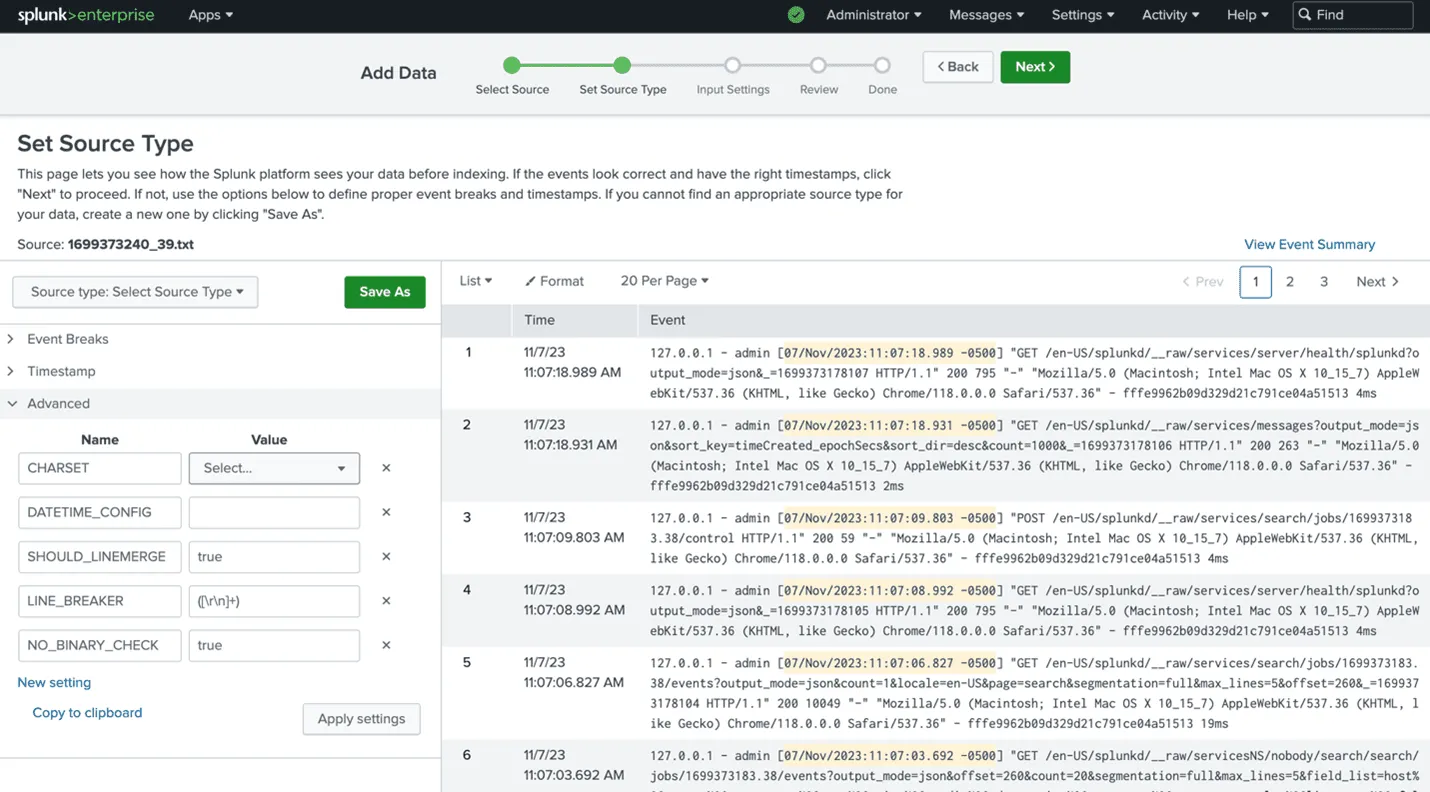Click the Select Source step marker
Screen dimensions: 1430x792
point(512,66)
